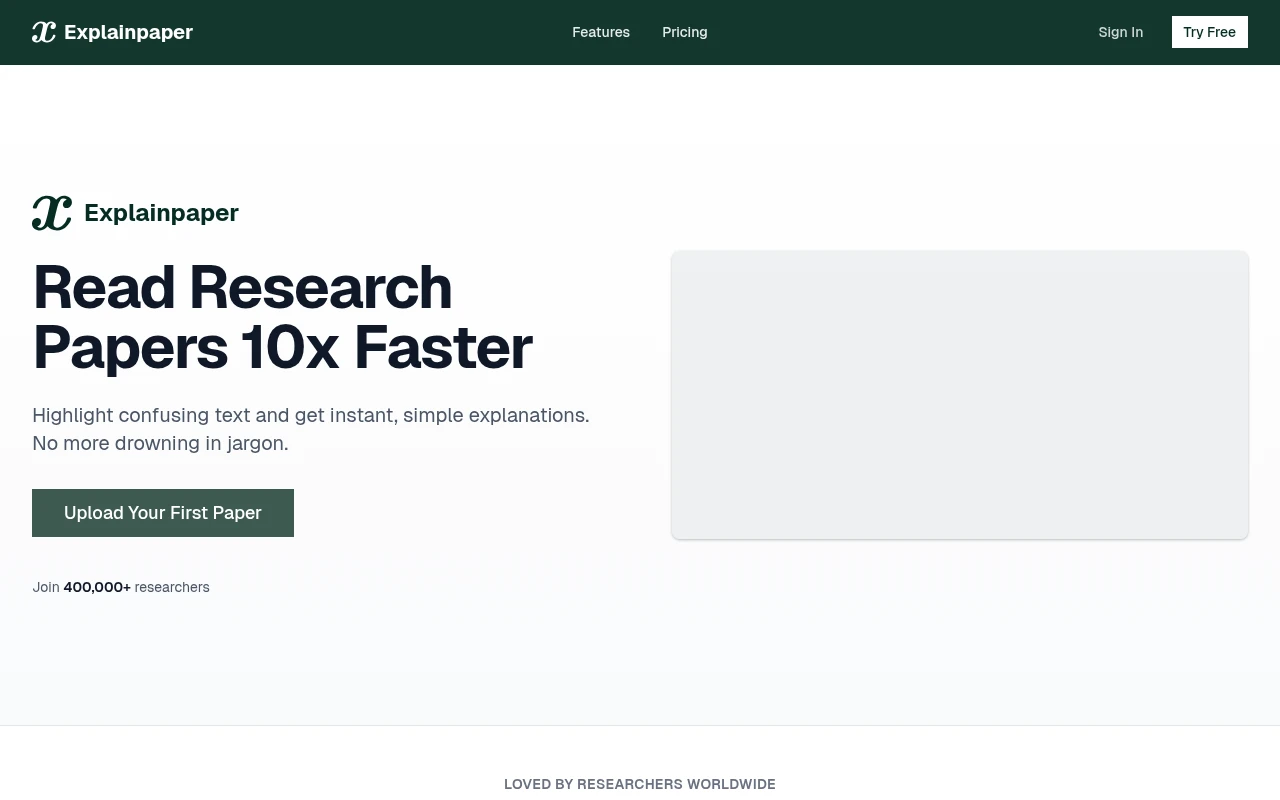Click Upload Your First Paper
Screen dimensions: 1280x800
163,512
